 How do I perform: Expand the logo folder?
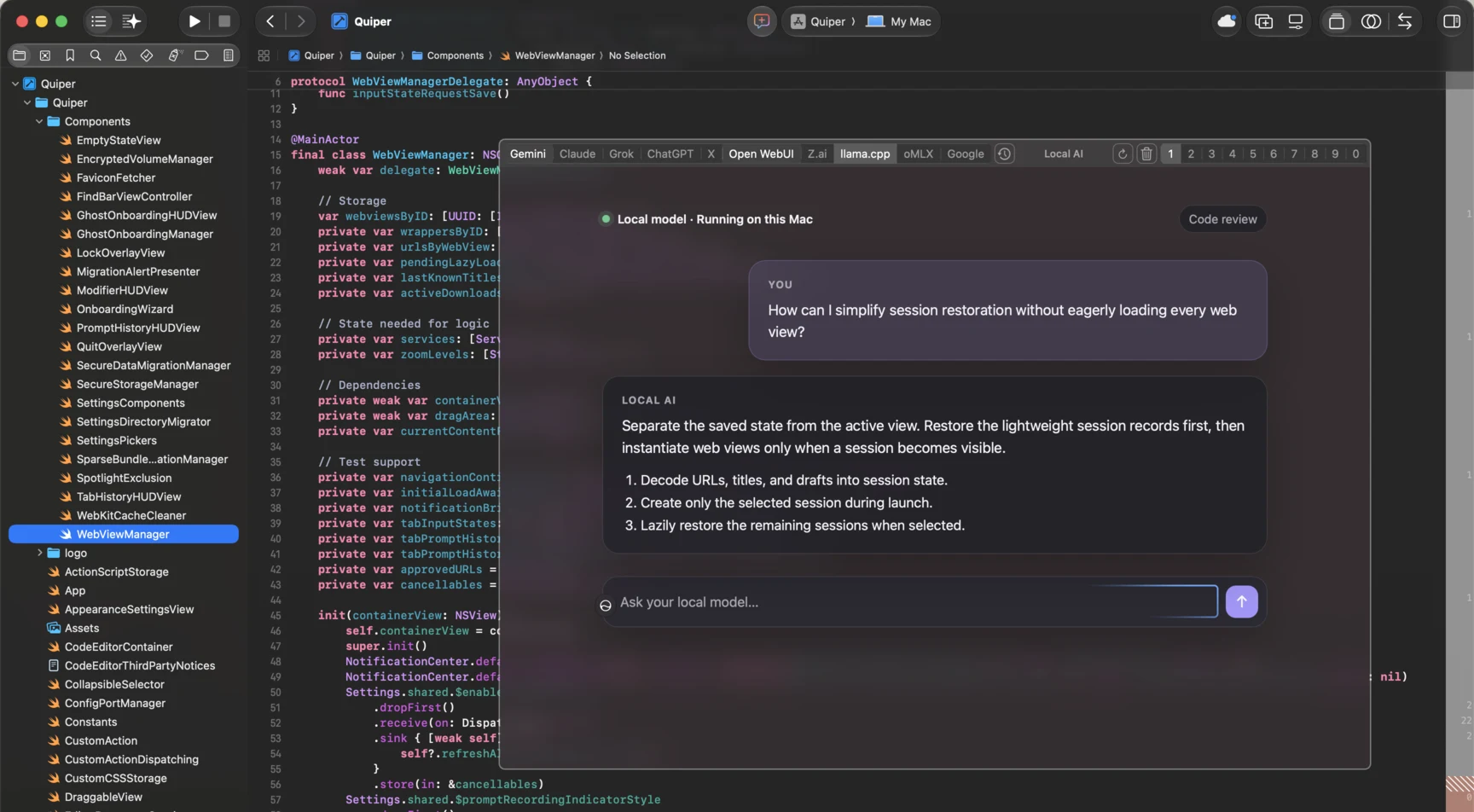pyautogui.click(x=39, y=553)
